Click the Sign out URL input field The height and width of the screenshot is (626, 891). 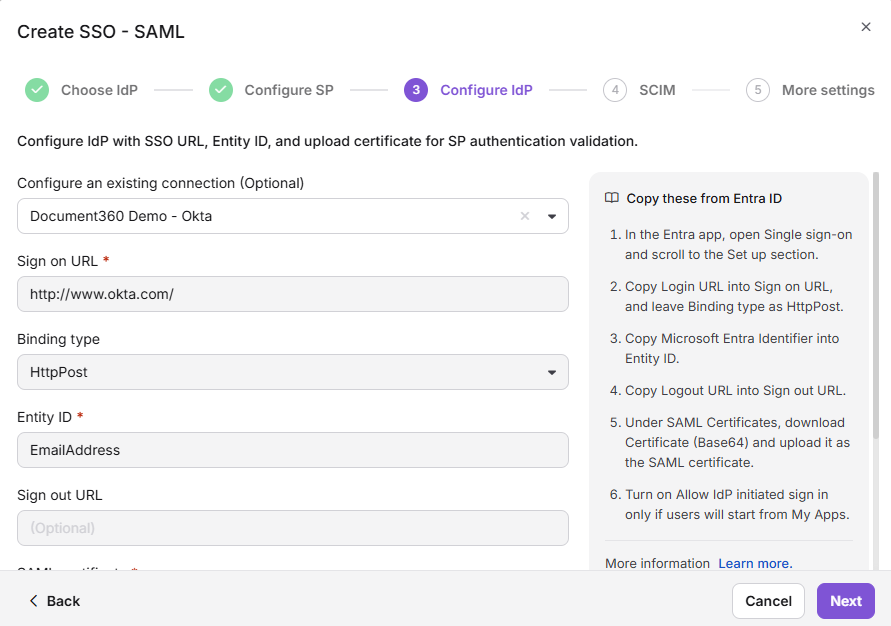(293, 528)
